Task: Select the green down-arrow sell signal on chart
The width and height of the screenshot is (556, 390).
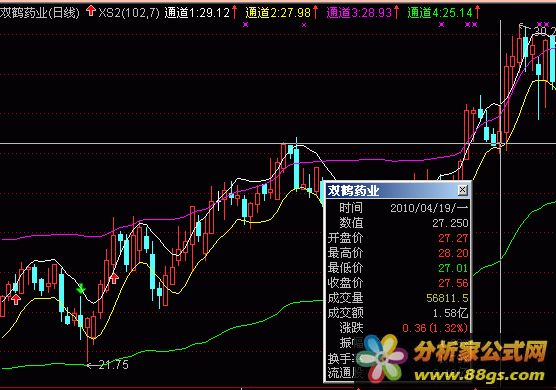Action: click(x=81, y=289)
